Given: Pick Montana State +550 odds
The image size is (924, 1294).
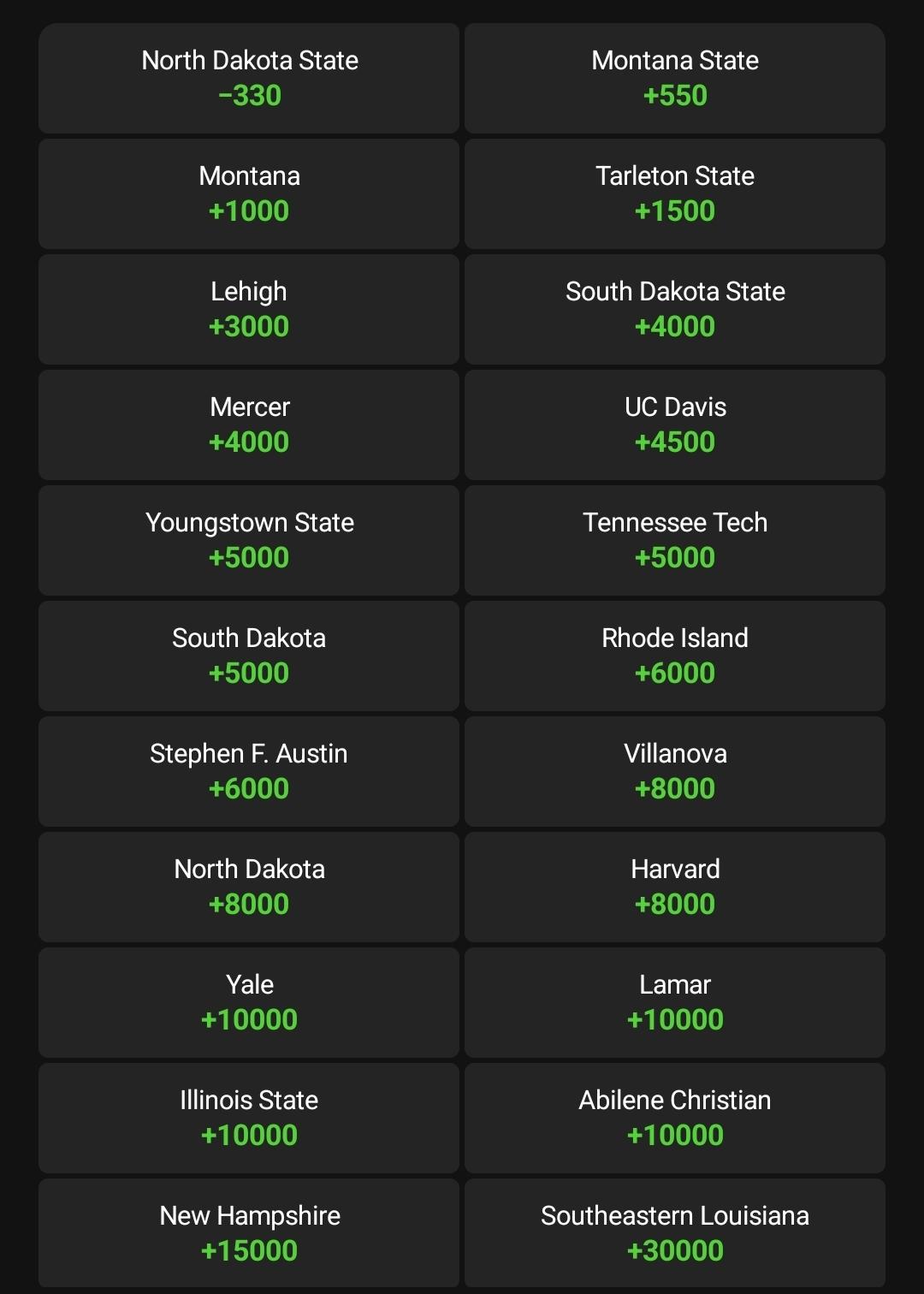Looking at the screenshot, I should 674,78.
